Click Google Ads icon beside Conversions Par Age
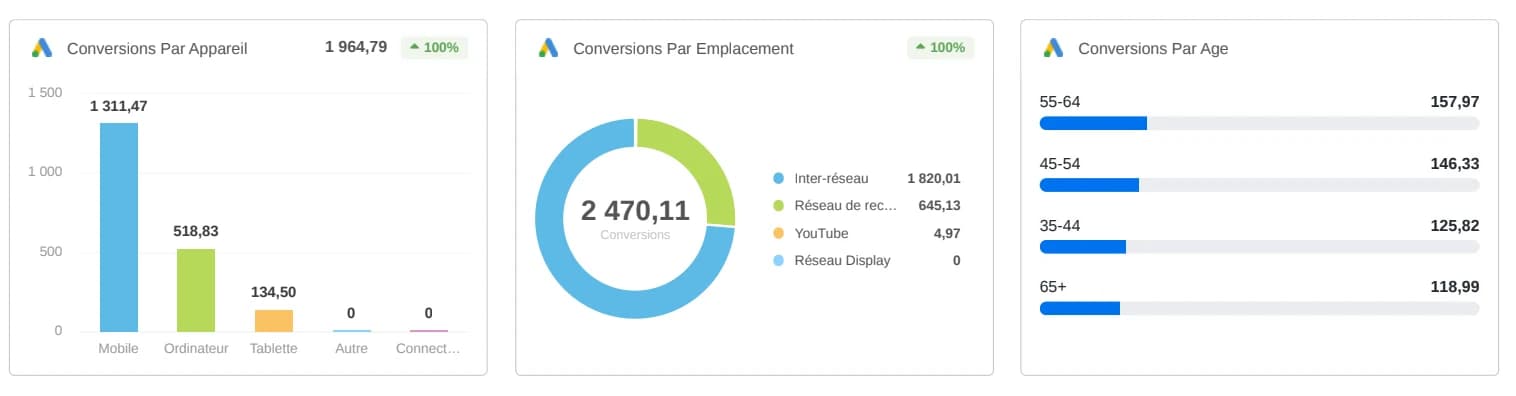The width and height of the screenshot is (1516, 396). (1053, 48)
